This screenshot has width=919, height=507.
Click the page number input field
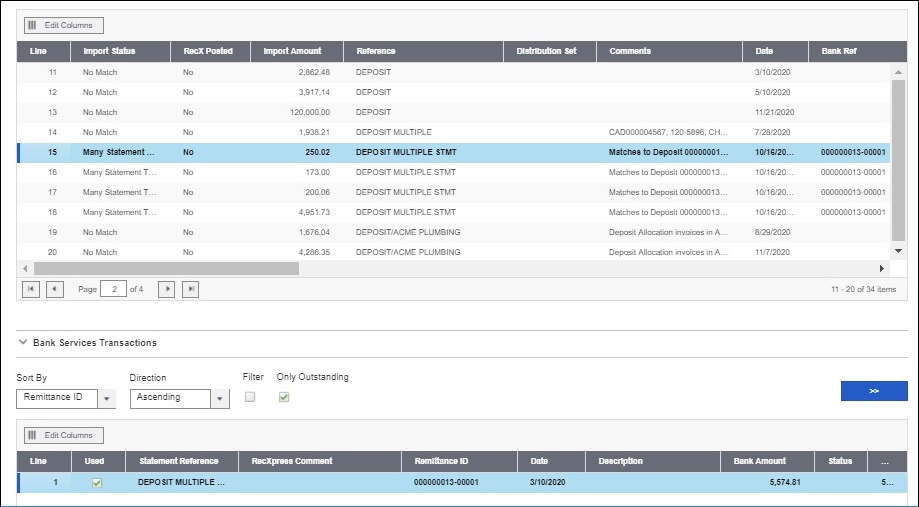(113, 289)
